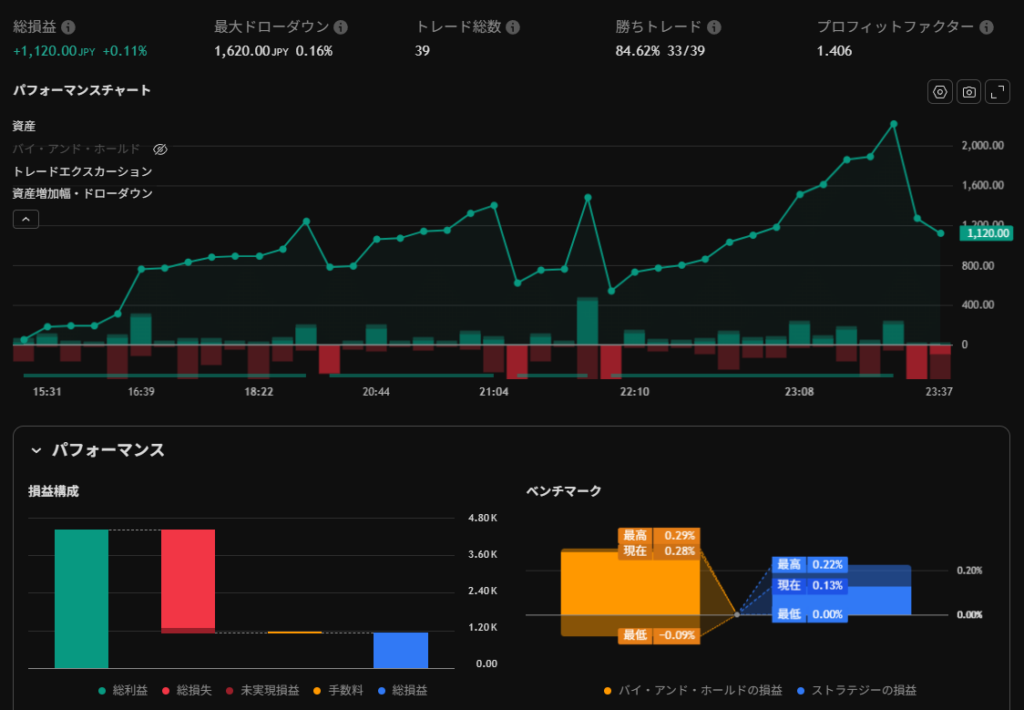Click the camera snapshot icon
This screenshot has height=710, width=1024.
click(x=969, y=92)
